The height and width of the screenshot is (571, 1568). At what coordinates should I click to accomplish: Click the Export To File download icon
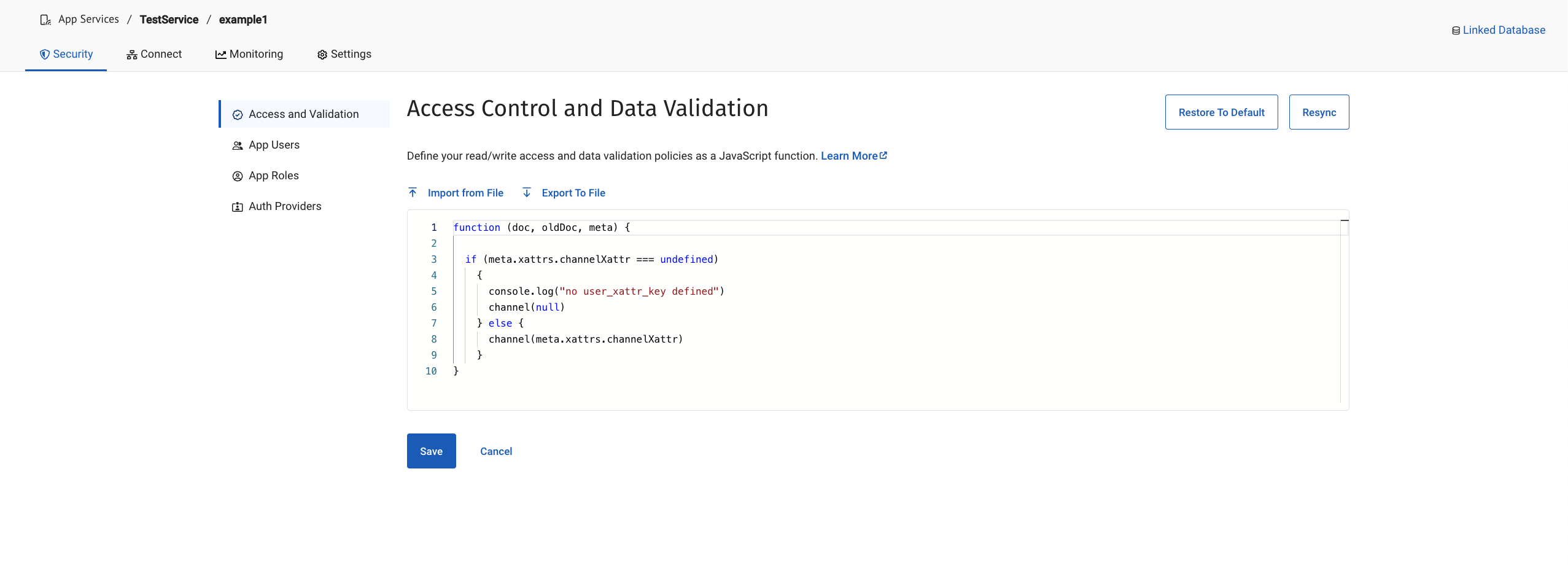pyautogui.click(x=527, y=193)
